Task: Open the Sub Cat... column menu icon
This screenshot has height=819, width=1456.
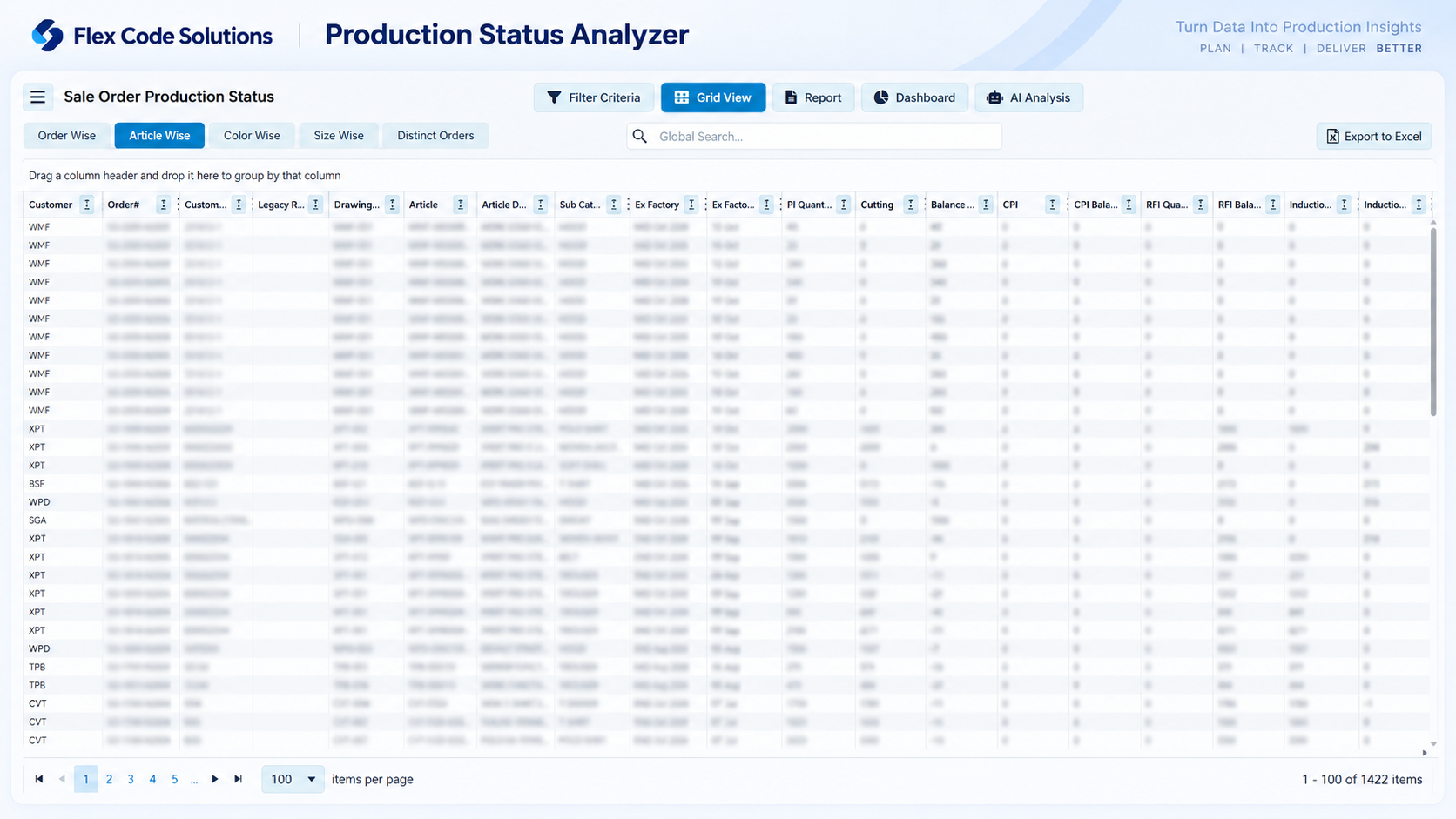Action: (x=614, y=205)
